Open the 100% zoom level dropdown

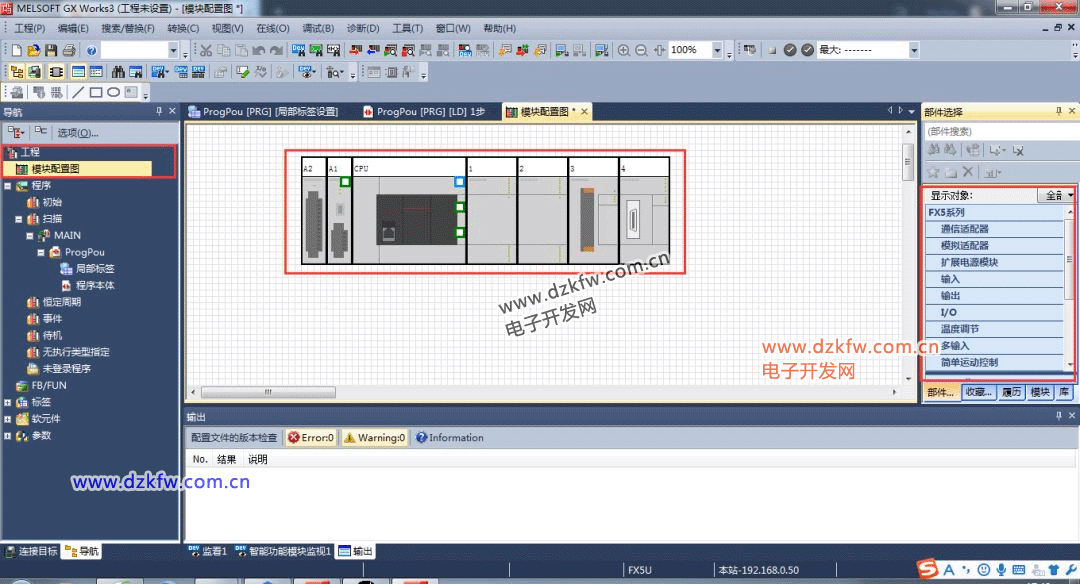coord(716,50)
